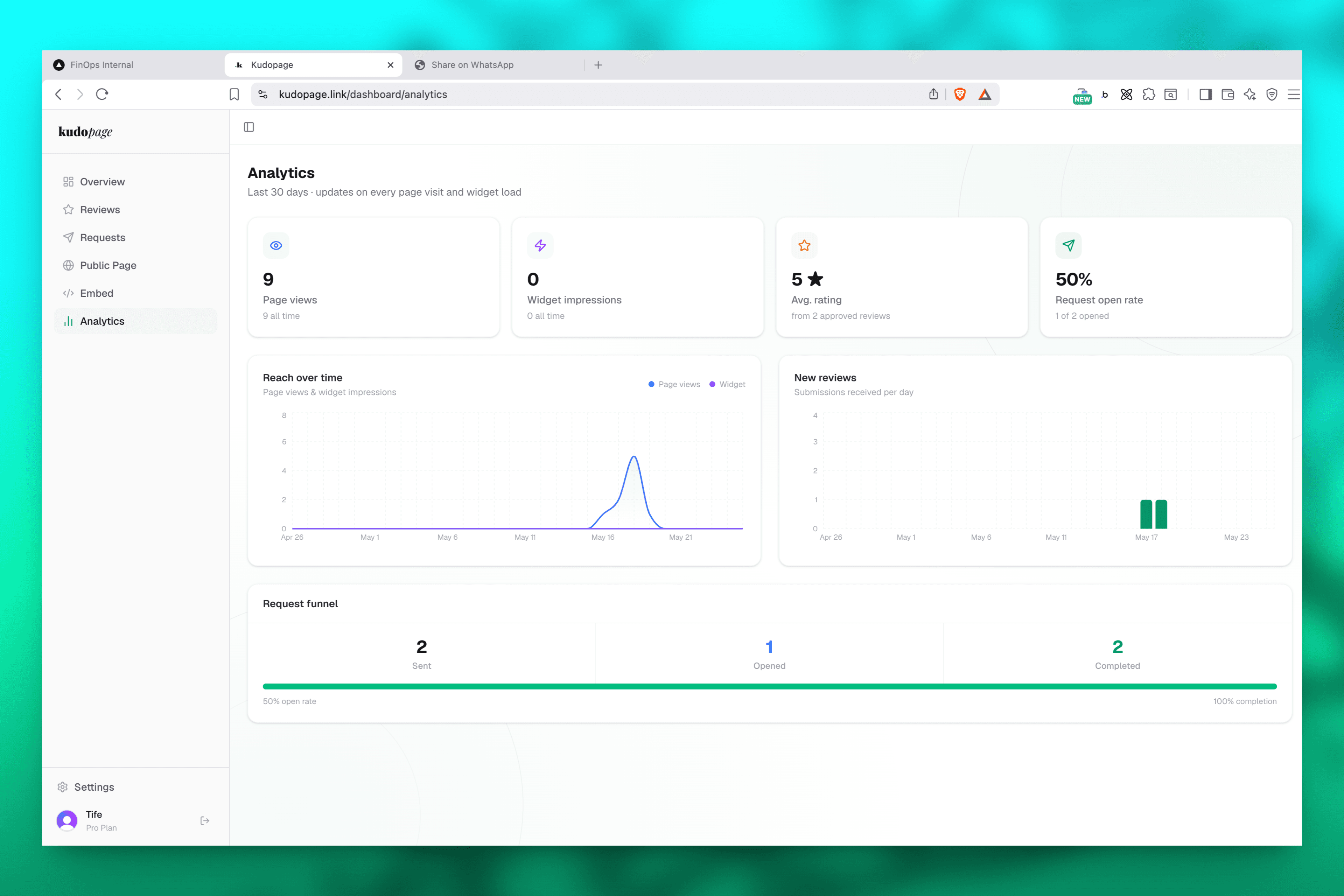This screenshot has height=896, width=1344.
Task: Click the left green bar near May 17
Action: coord(1146,514)
